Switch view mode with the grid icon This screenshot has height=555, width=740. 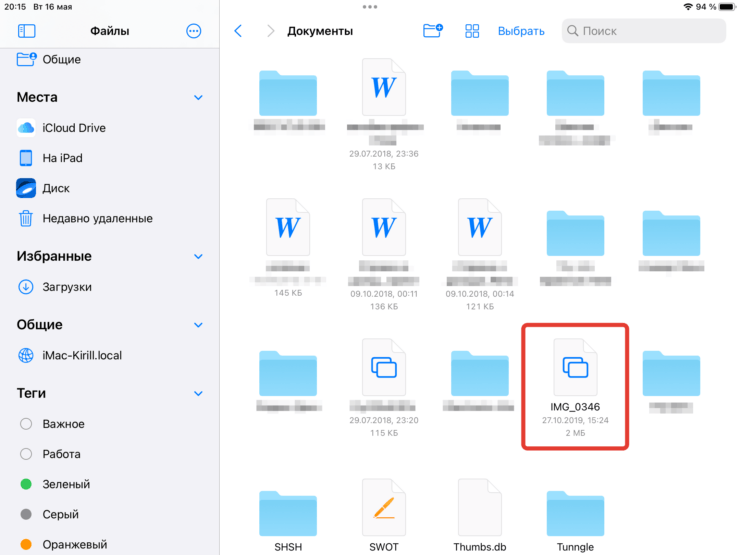pyautogui.click(x=473, y=31)
